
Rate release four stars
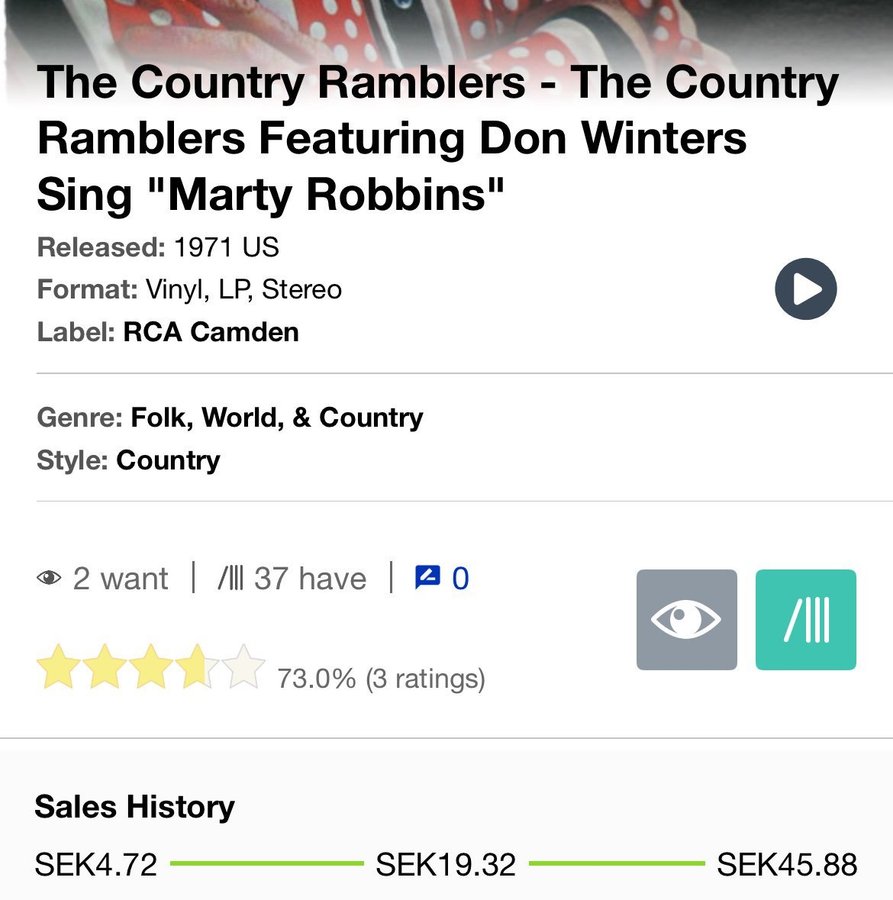[198, 668]
